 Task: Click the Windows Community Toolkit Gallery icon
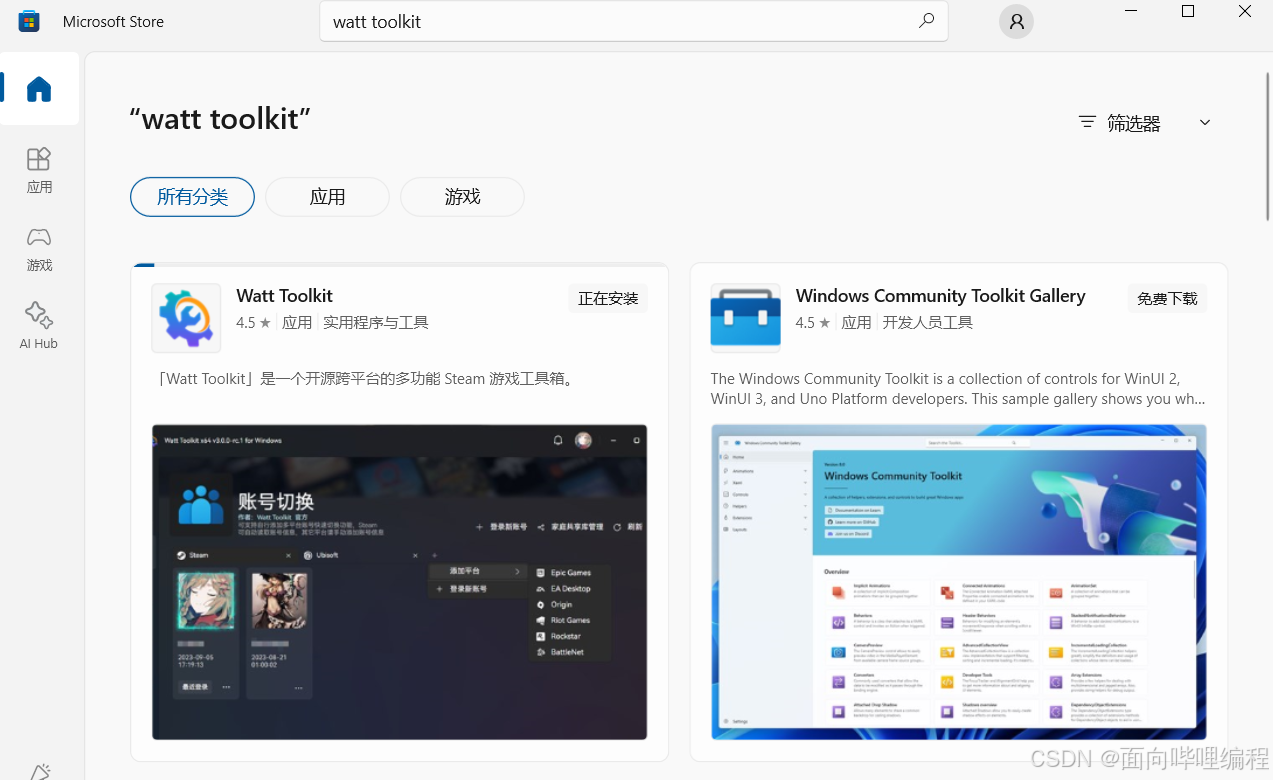pyautogui.click(x=745, y=318)
